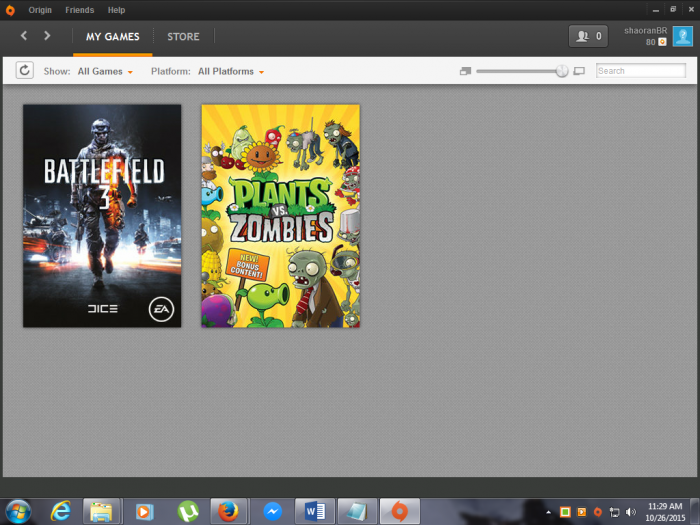The image size is (700, 525).
Task: Open the Windows Start menu
Action: click(x=18, y=511)
